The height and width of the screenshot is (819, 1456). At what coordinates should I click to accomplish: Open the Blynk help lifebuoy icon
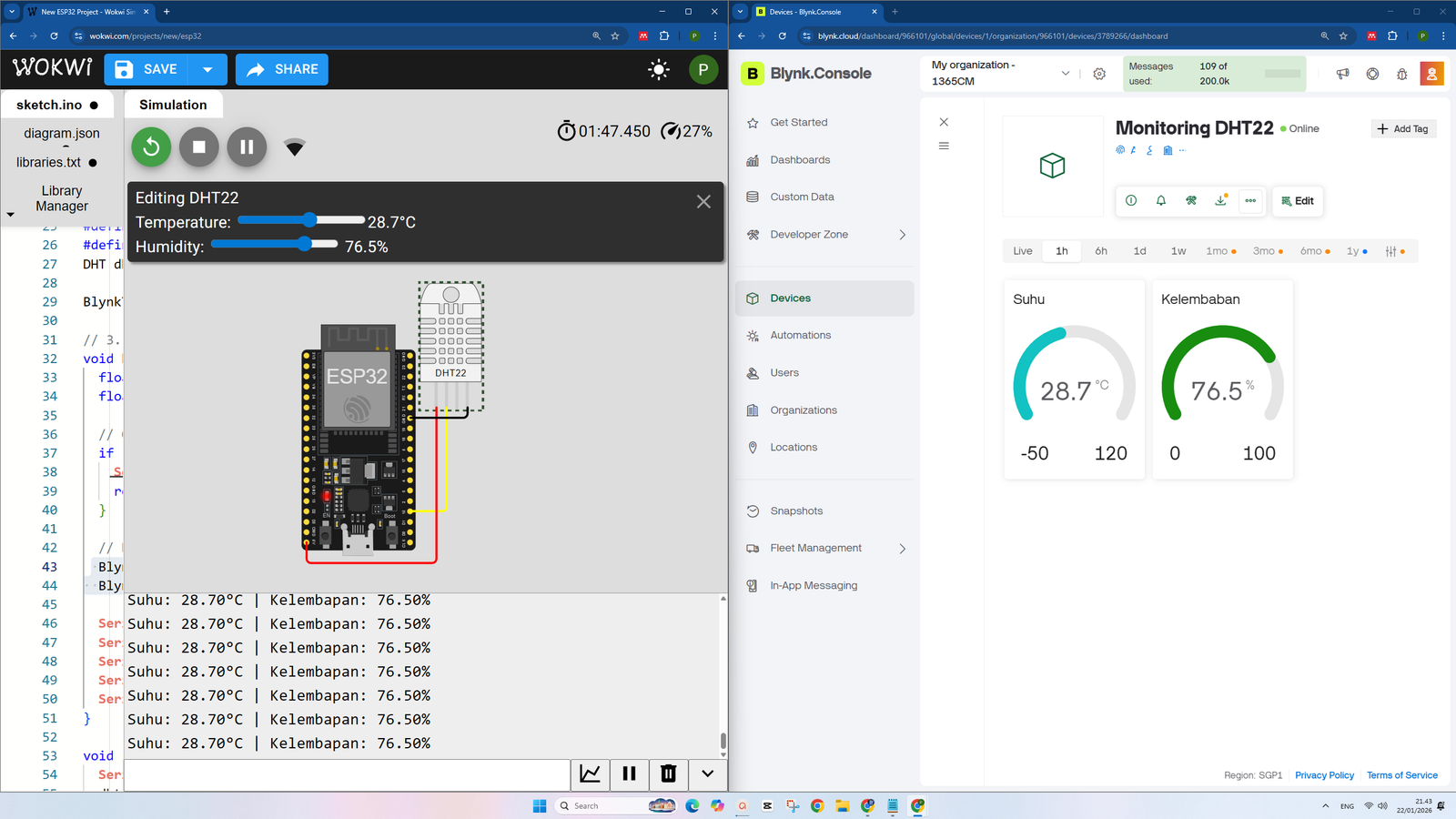pos(1372,74)
